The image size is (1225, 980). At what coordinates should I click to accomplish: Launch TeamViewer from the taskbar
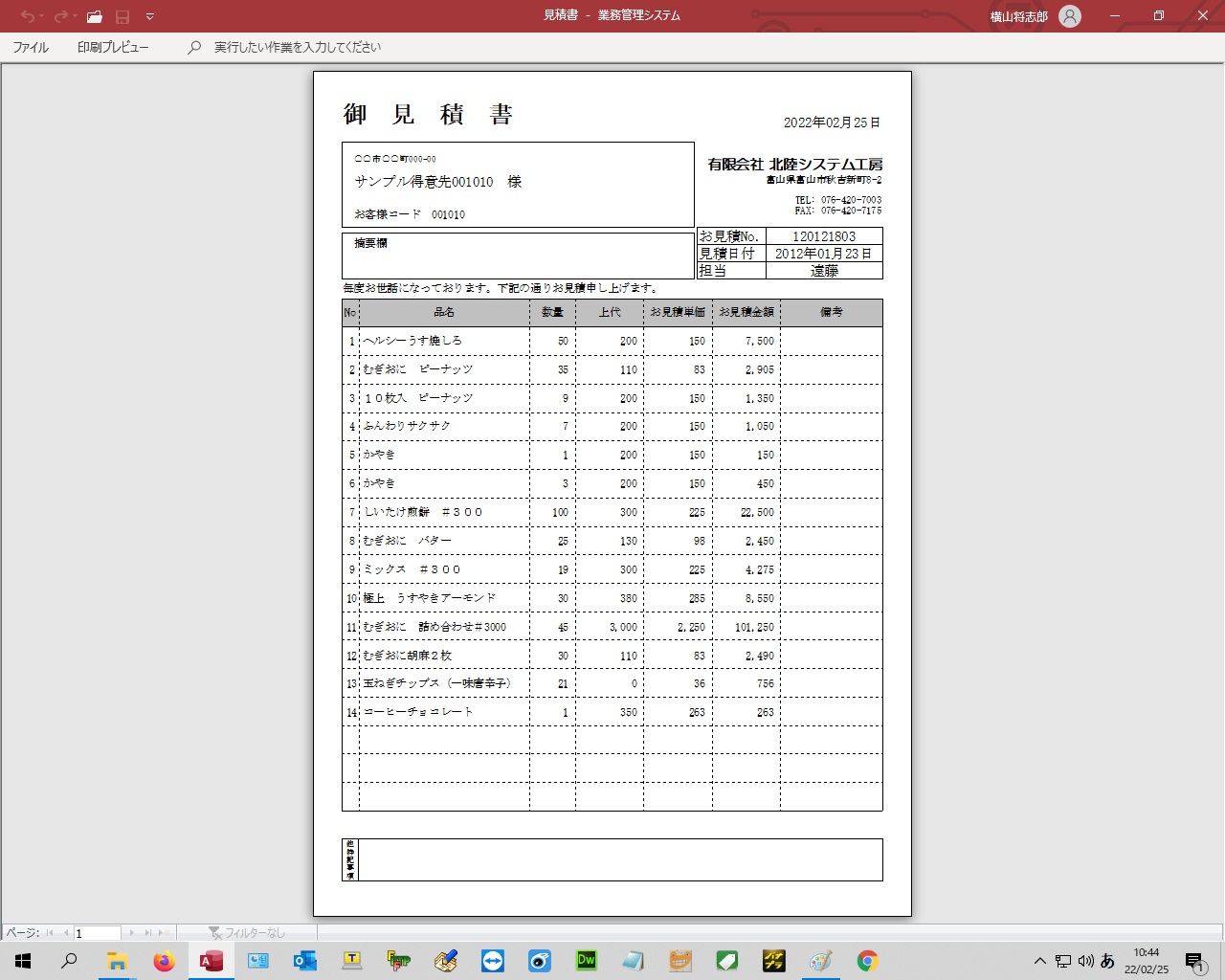[493, 960]
